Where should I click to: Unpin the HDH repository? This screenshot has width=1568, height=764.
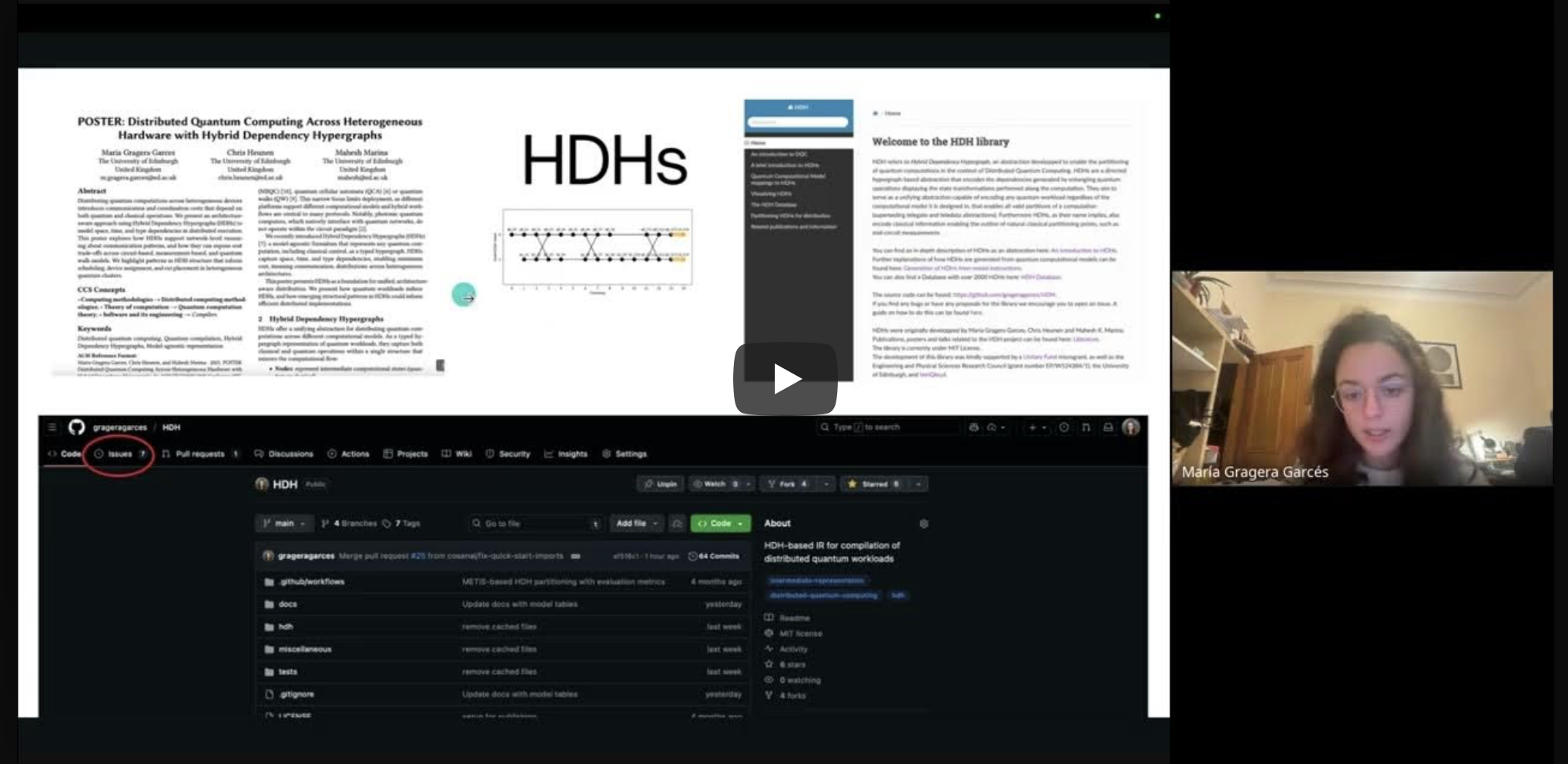click(x=660, y=484)
